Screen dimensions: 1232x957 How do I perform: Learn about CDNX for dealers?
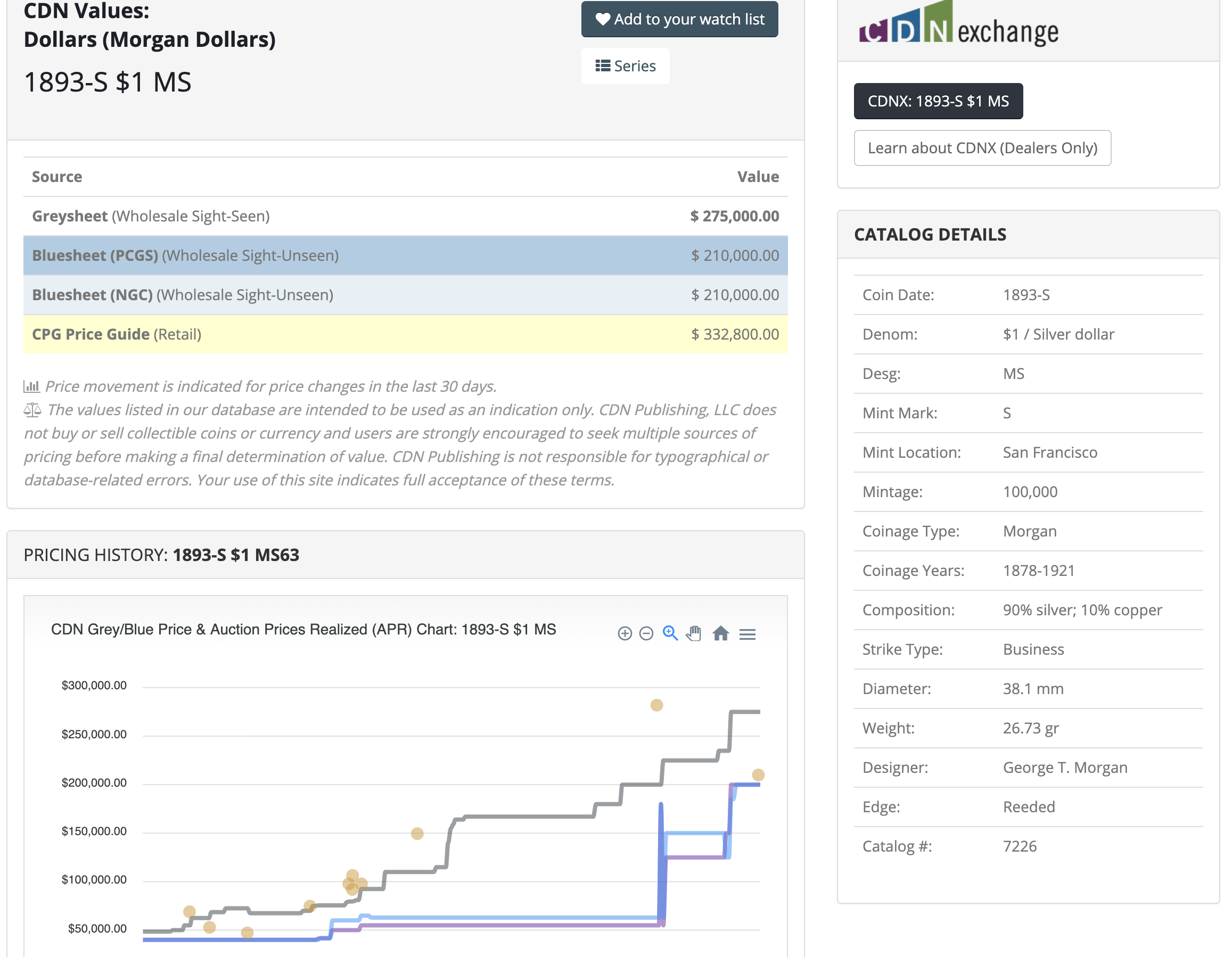[983, 148]
